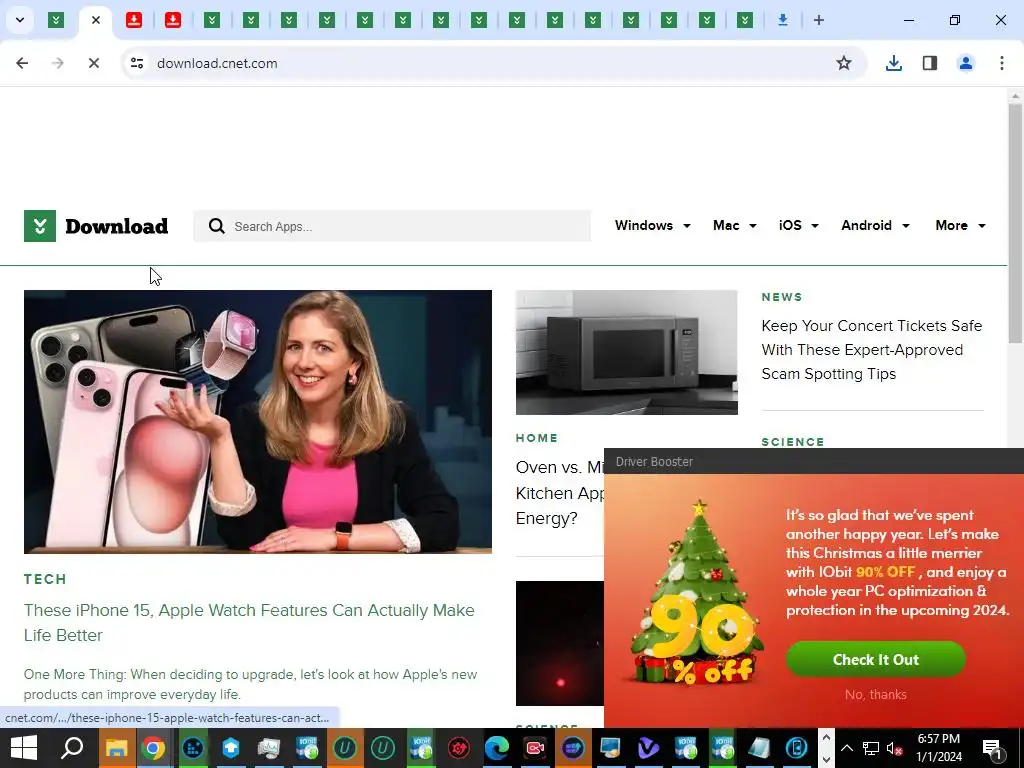Screen dimensions: 1024x768
Task: Open Windows taskbar search
Action: point(72,748)
